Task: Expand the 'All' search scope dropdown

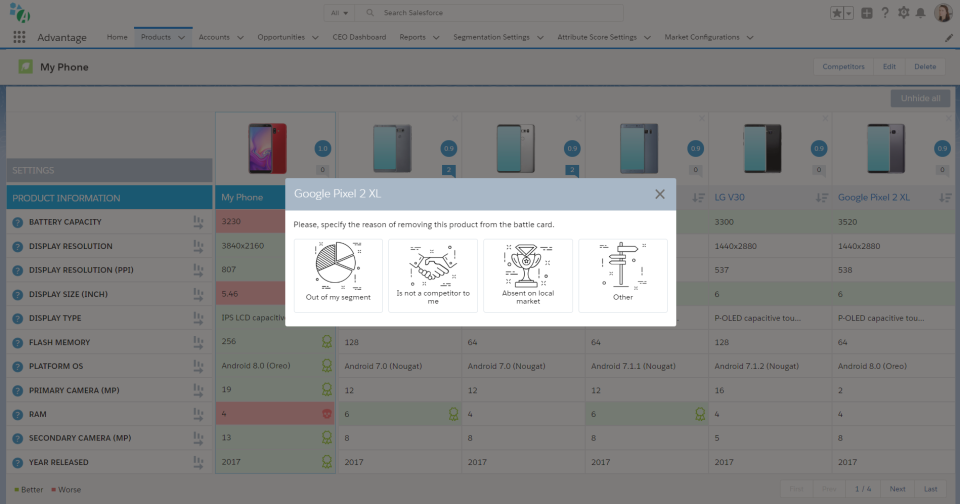Action: click(x=340, y=13)
